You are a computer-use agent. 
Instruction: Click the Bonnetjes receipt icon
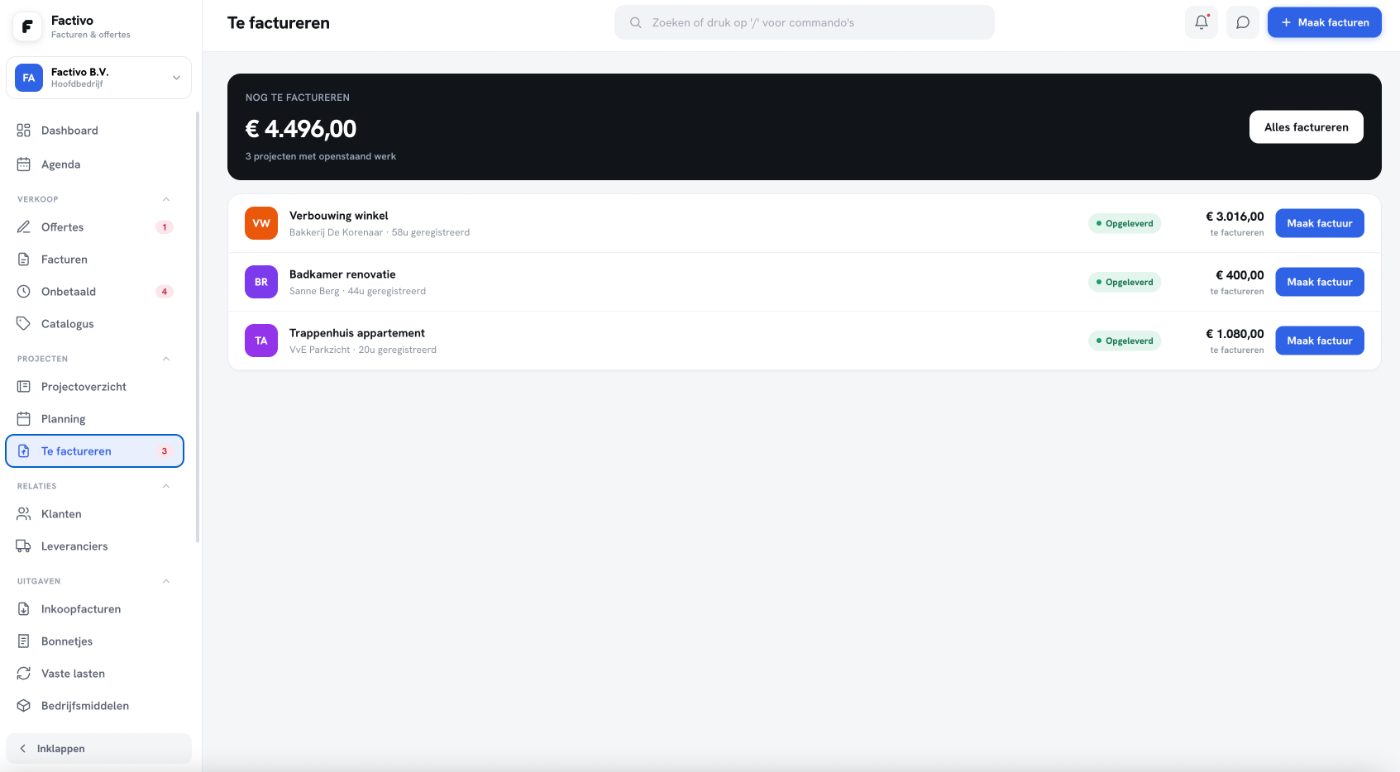point(24,641)
